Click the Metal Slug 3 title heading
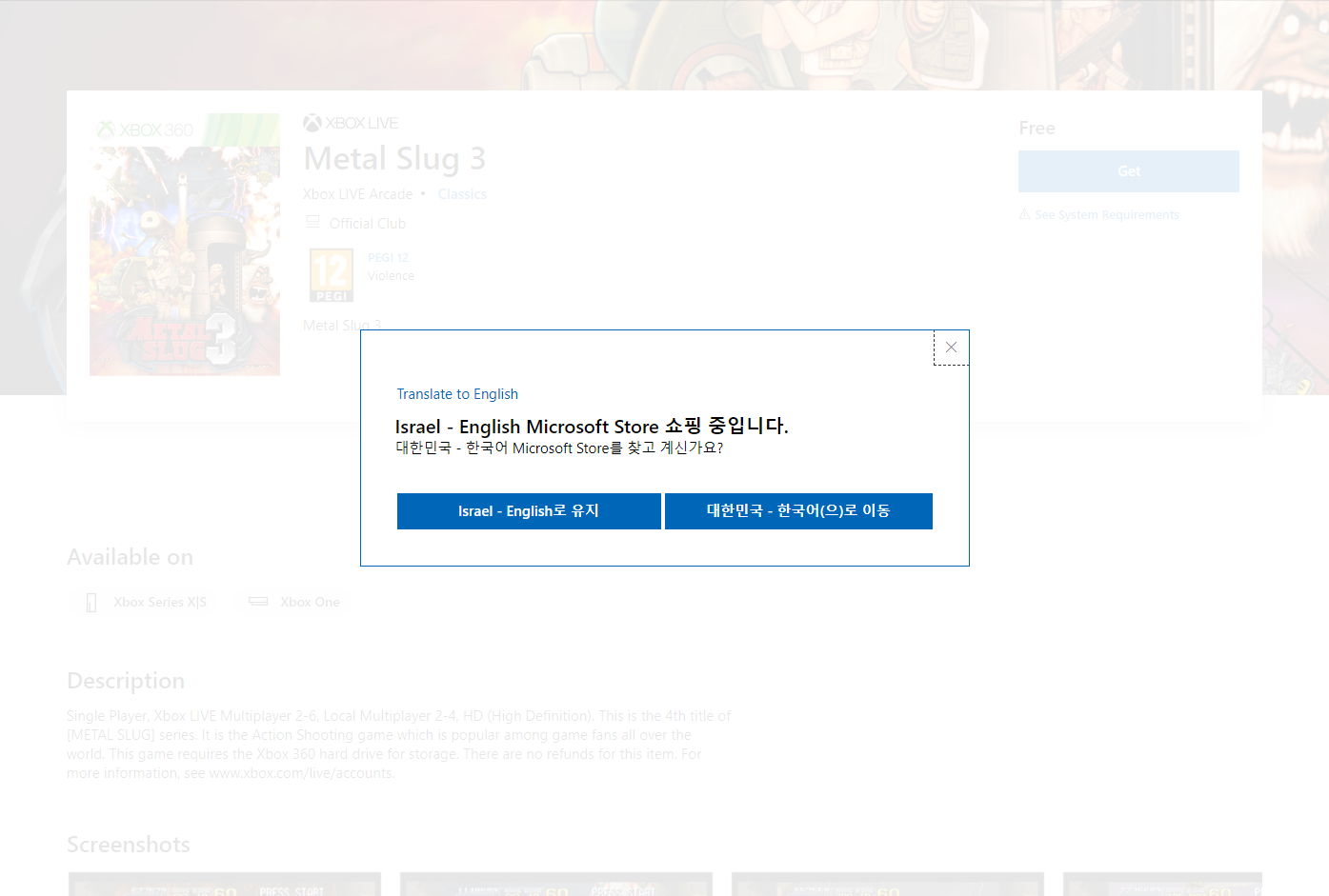Viewport: 1329px width, 896px height. pos(394,158)
